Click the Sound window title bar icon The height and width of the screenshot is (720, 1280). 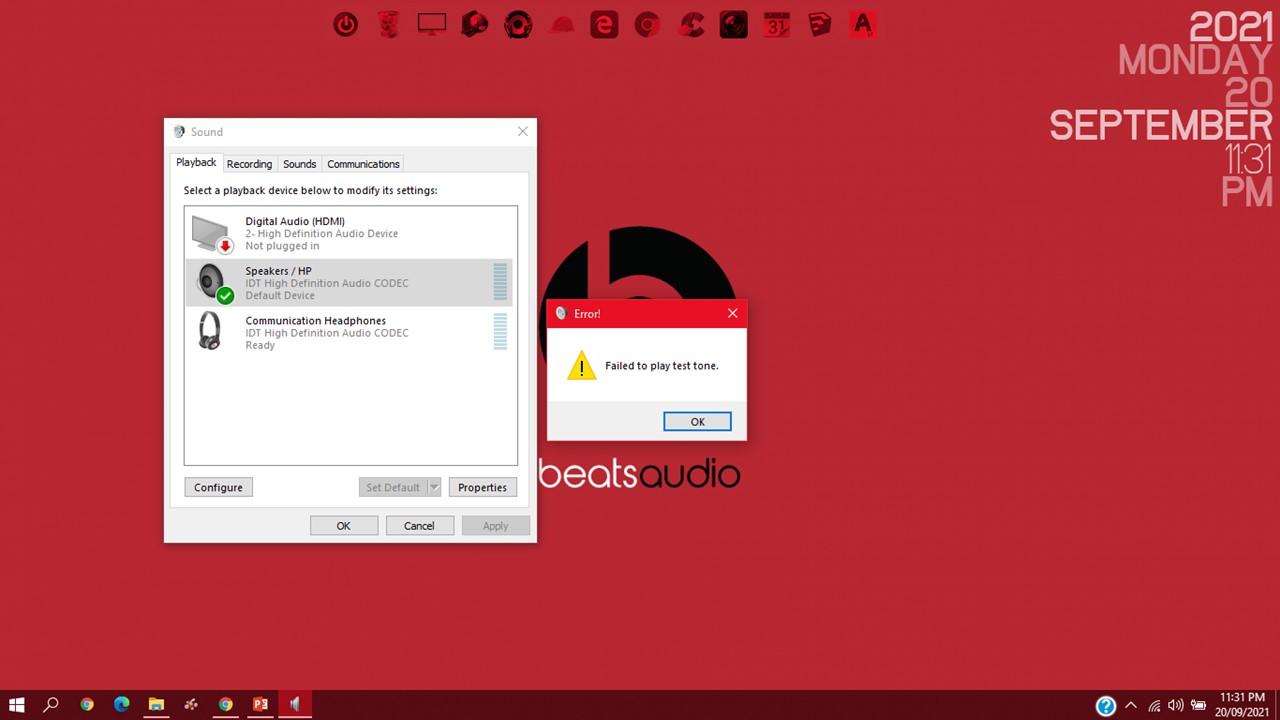click(x=179, y=132)
